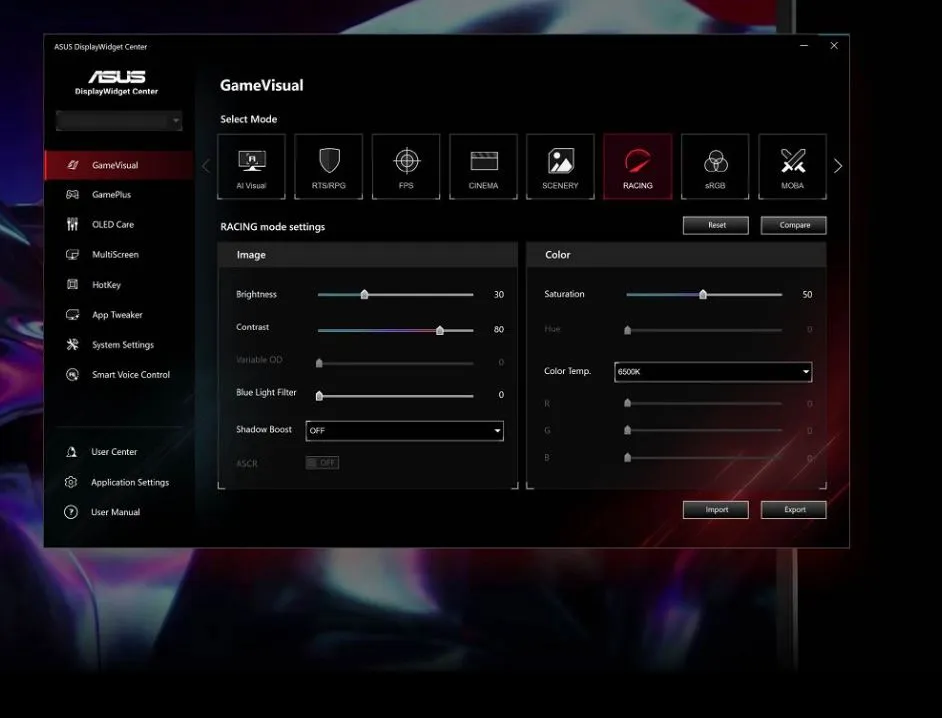Minimize the DisplayWidget Center window
This screenshot has width=942, height=718.
(x=804, y=46)
